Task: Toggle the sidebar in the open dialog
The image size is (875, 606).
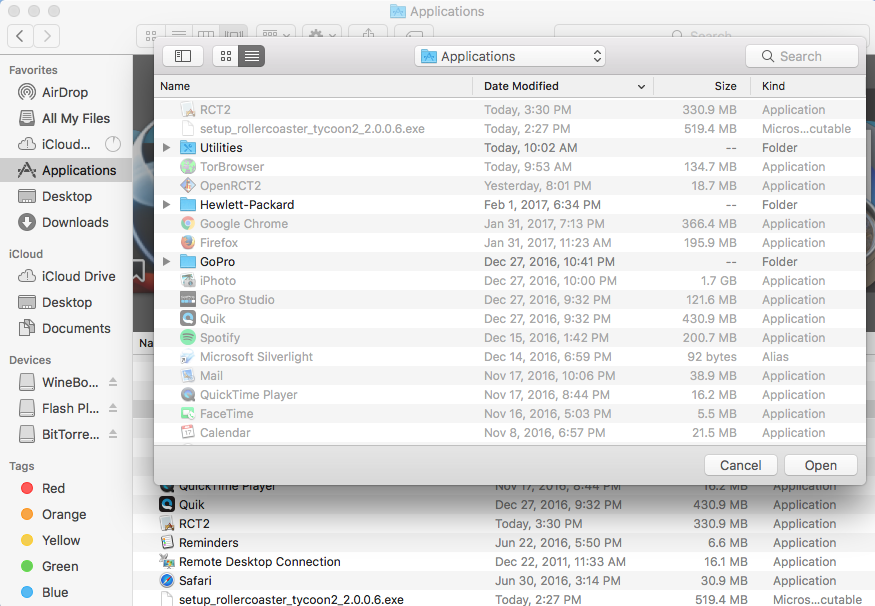Action: [x=182, y=56]
